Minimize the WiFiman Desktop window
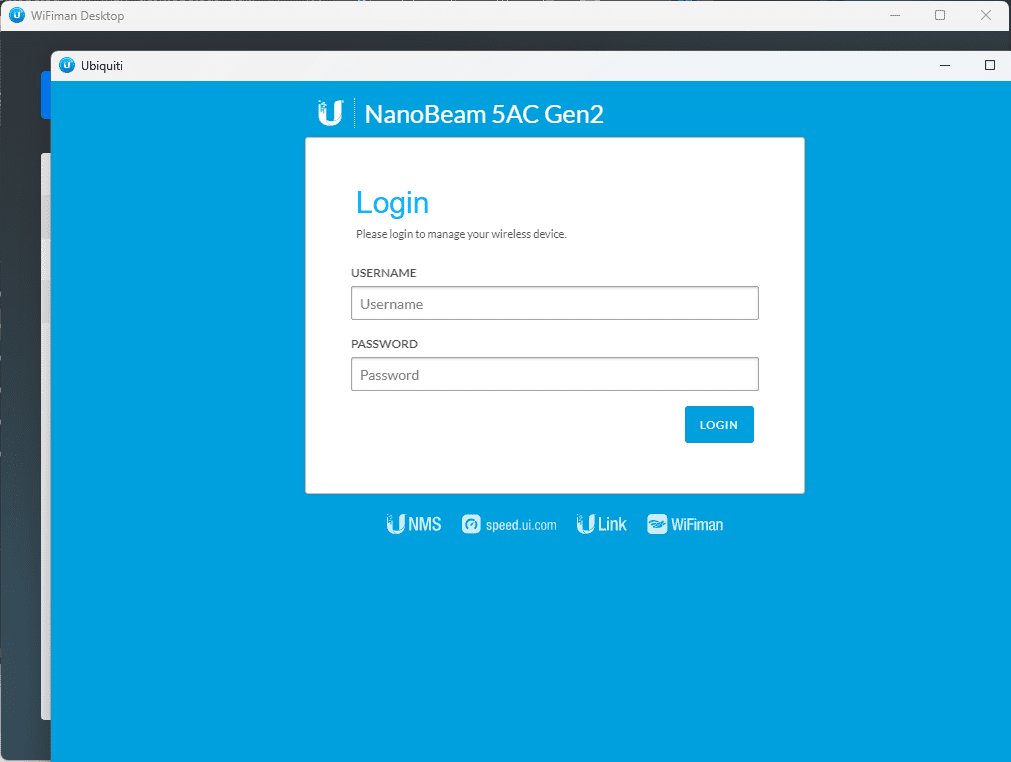Screen dimensions: 1011x762 pyautogui.click(x=895, y=15)
